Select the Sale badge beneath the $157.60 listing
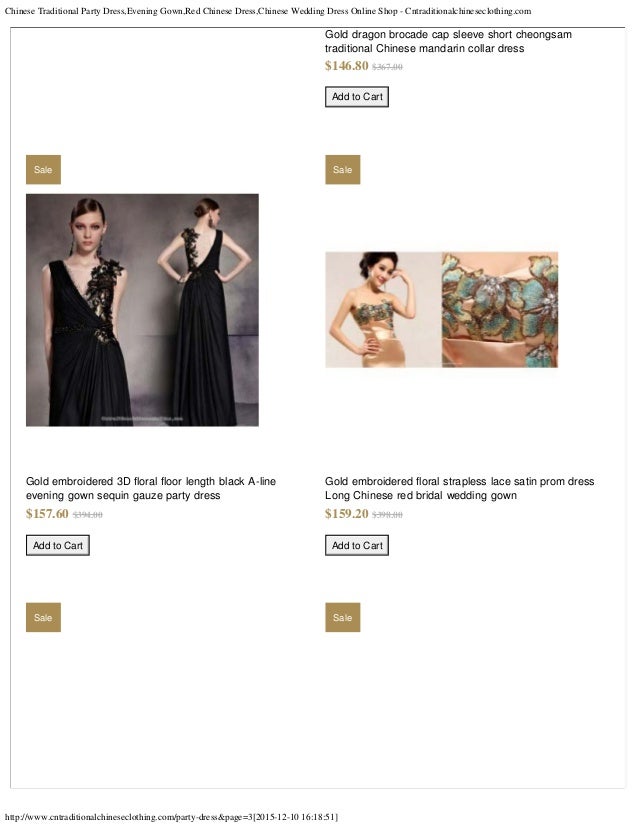The height and width of the screenshot is (826, 638). (x=43, y=617)
